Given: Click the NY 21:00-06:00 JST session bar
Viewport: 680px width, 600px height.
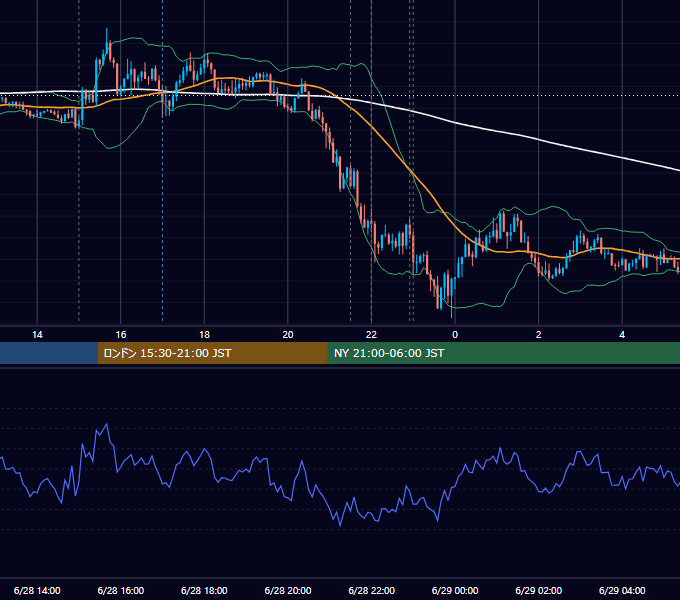Looking at the screenshot, I should pyautogui.click(x=503, y=353).
